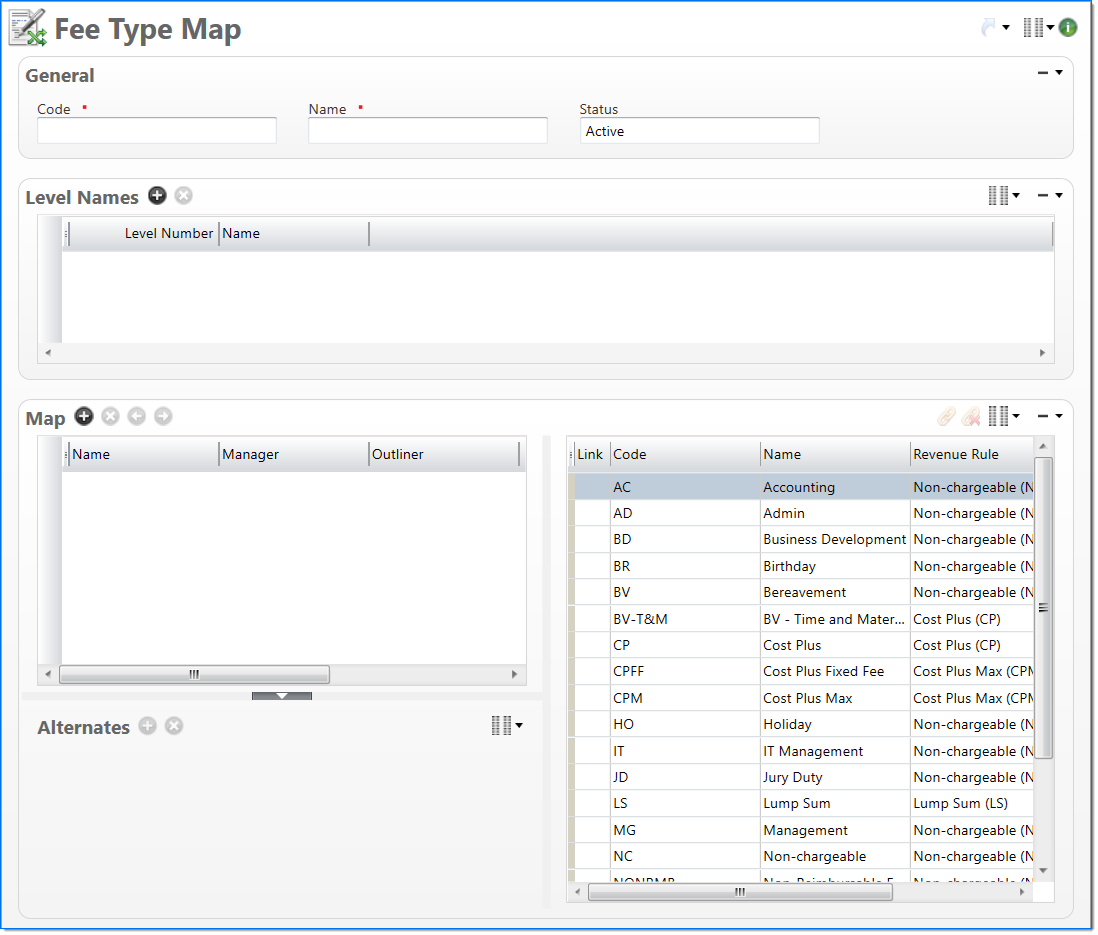Collapse the Map section
Screen dimensions: 1098x935
pyautogui.click(x=1043, y=417)
